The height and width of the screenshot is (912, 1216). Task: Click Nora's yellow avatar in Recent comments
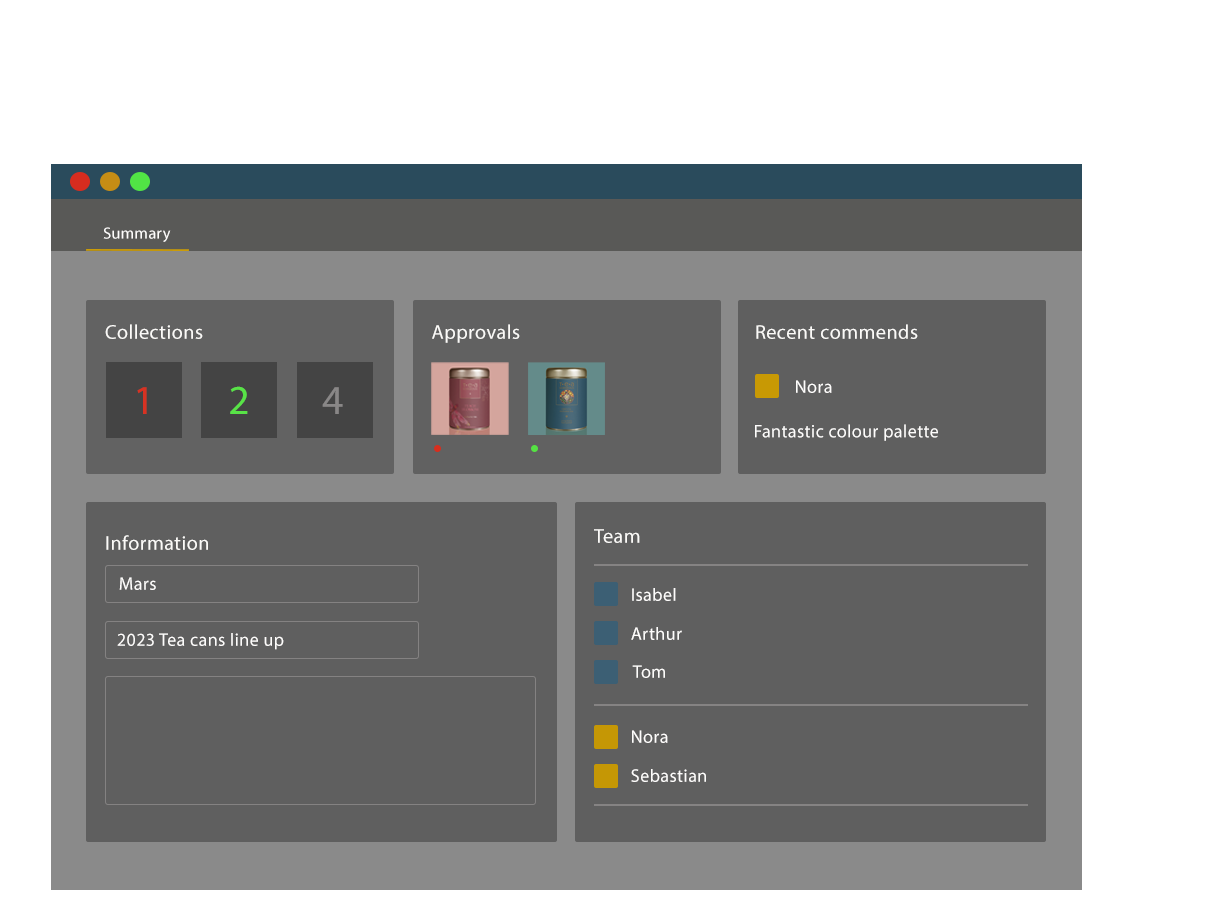tap(767, 386)
